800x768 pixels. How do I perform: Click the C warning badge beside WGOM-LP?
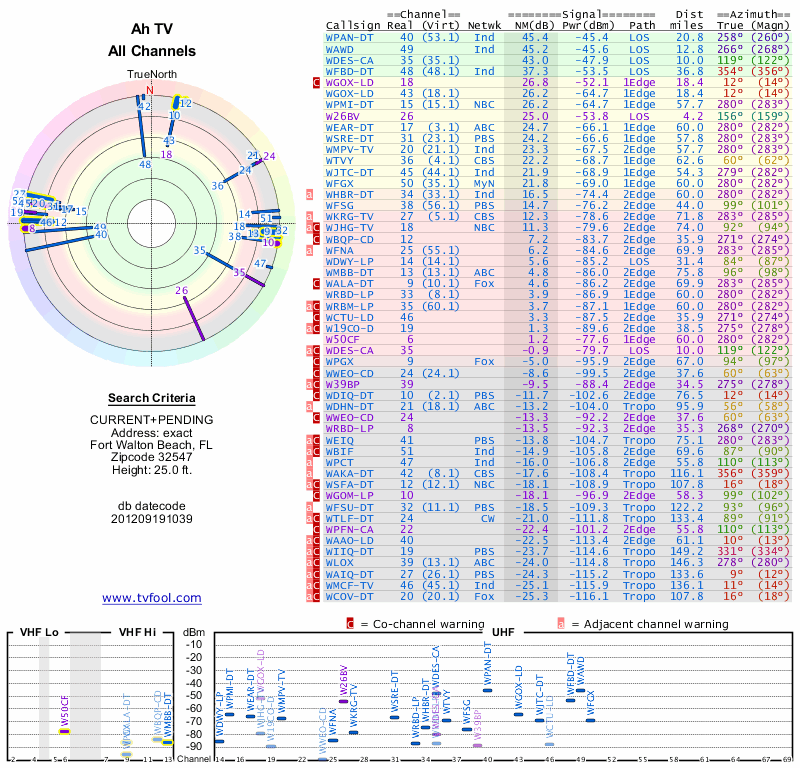pos(316,496)
